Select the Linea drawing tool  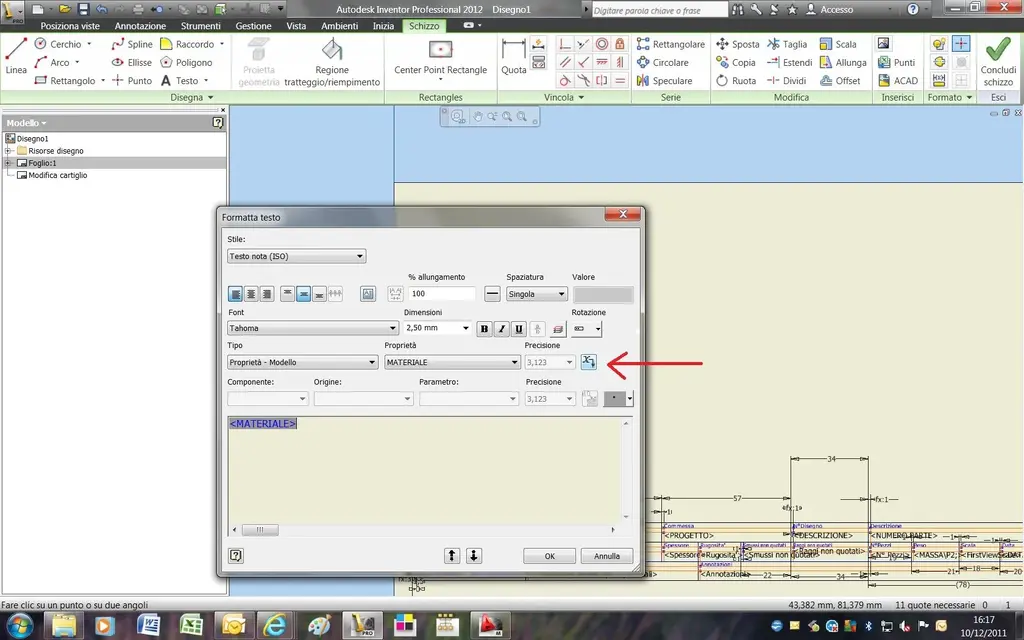[16, 56]
